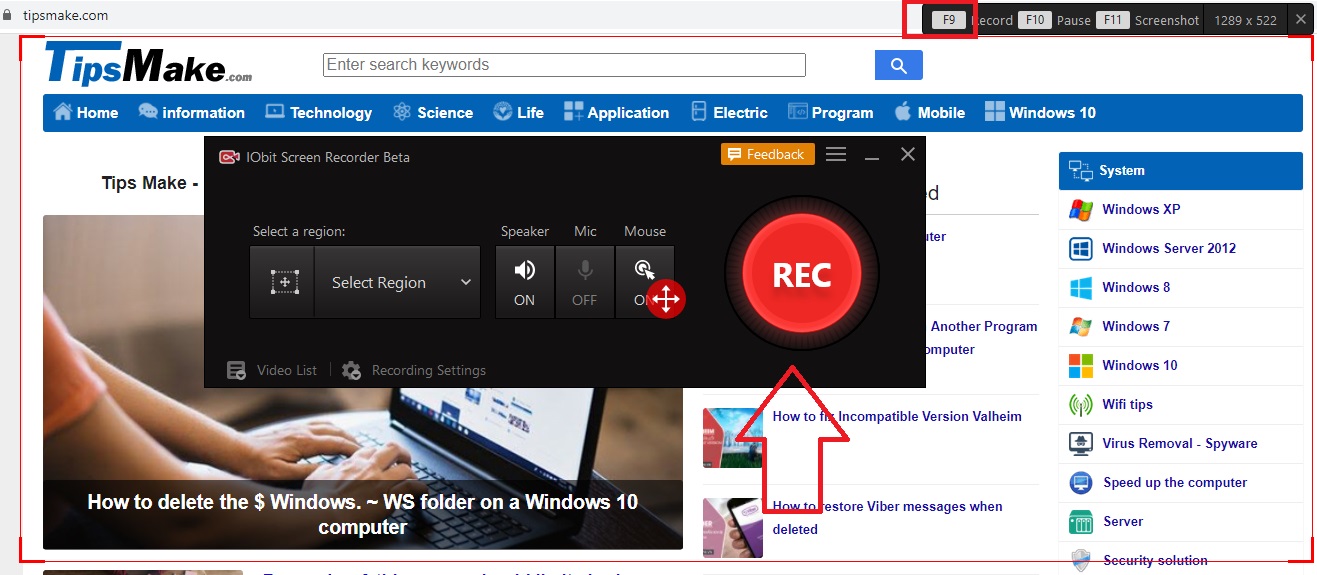Image resolution: width=1317 pixels, height=575 pixels.
Task: Click the Wifi tips signal icon
Action: tap(1080, 405)
